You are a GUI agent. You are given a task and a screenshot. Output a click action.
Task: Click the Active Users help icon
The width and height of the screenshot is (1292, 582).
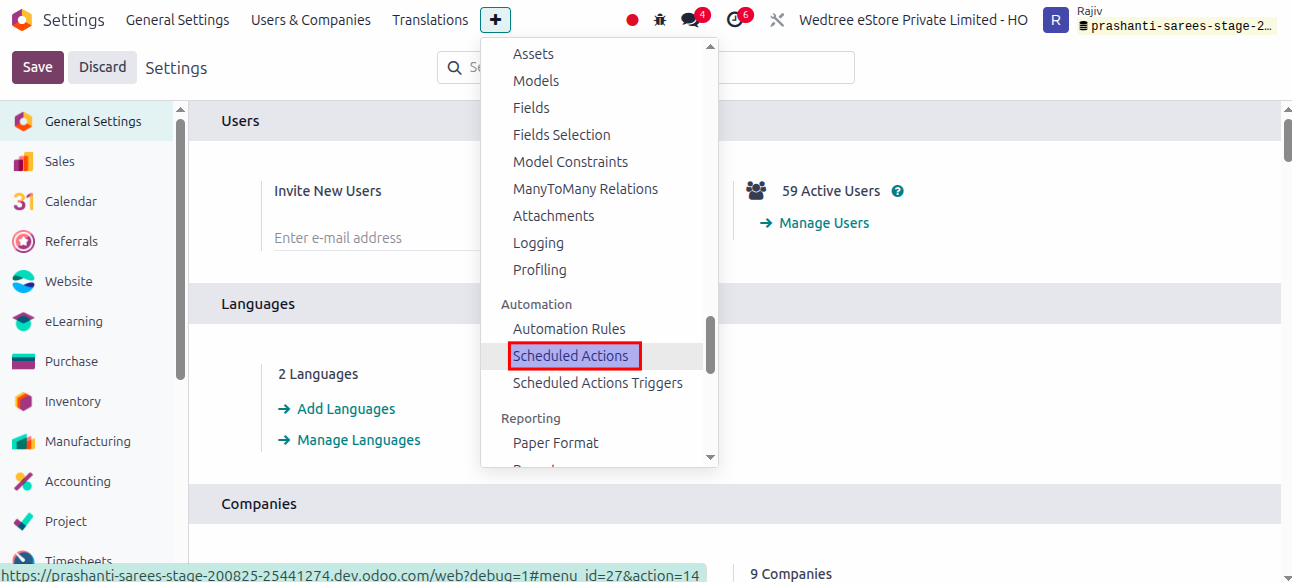click(x=898, y=191)
